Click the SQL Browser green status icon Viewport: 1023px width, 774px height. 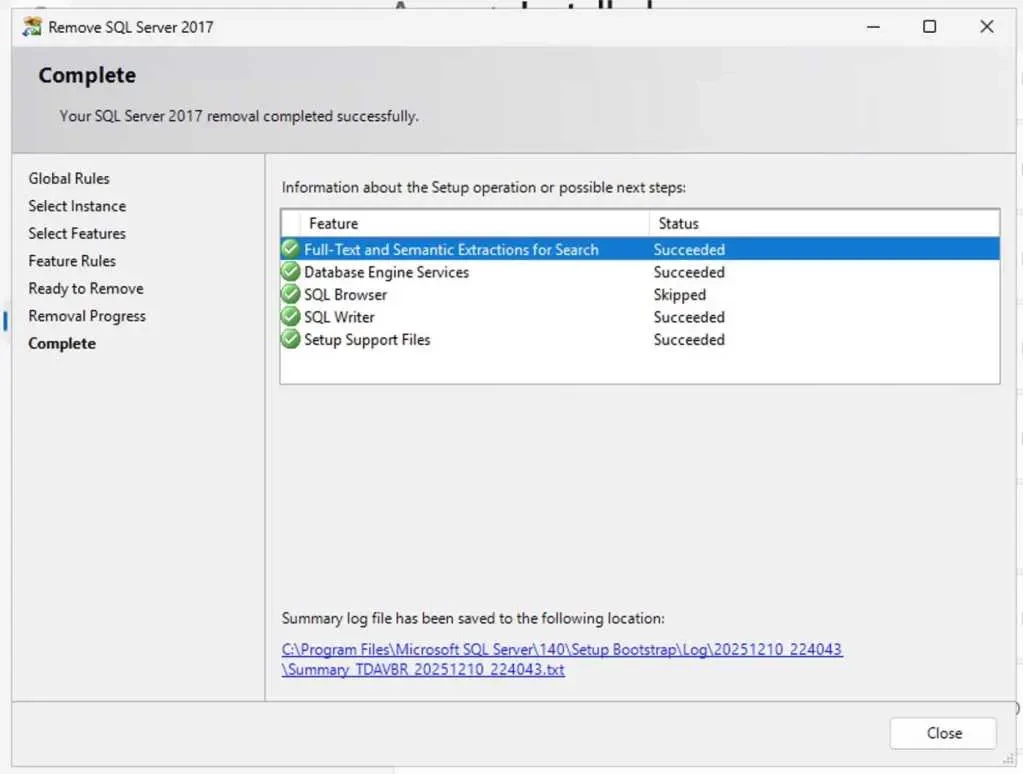(x=291, y=294)
